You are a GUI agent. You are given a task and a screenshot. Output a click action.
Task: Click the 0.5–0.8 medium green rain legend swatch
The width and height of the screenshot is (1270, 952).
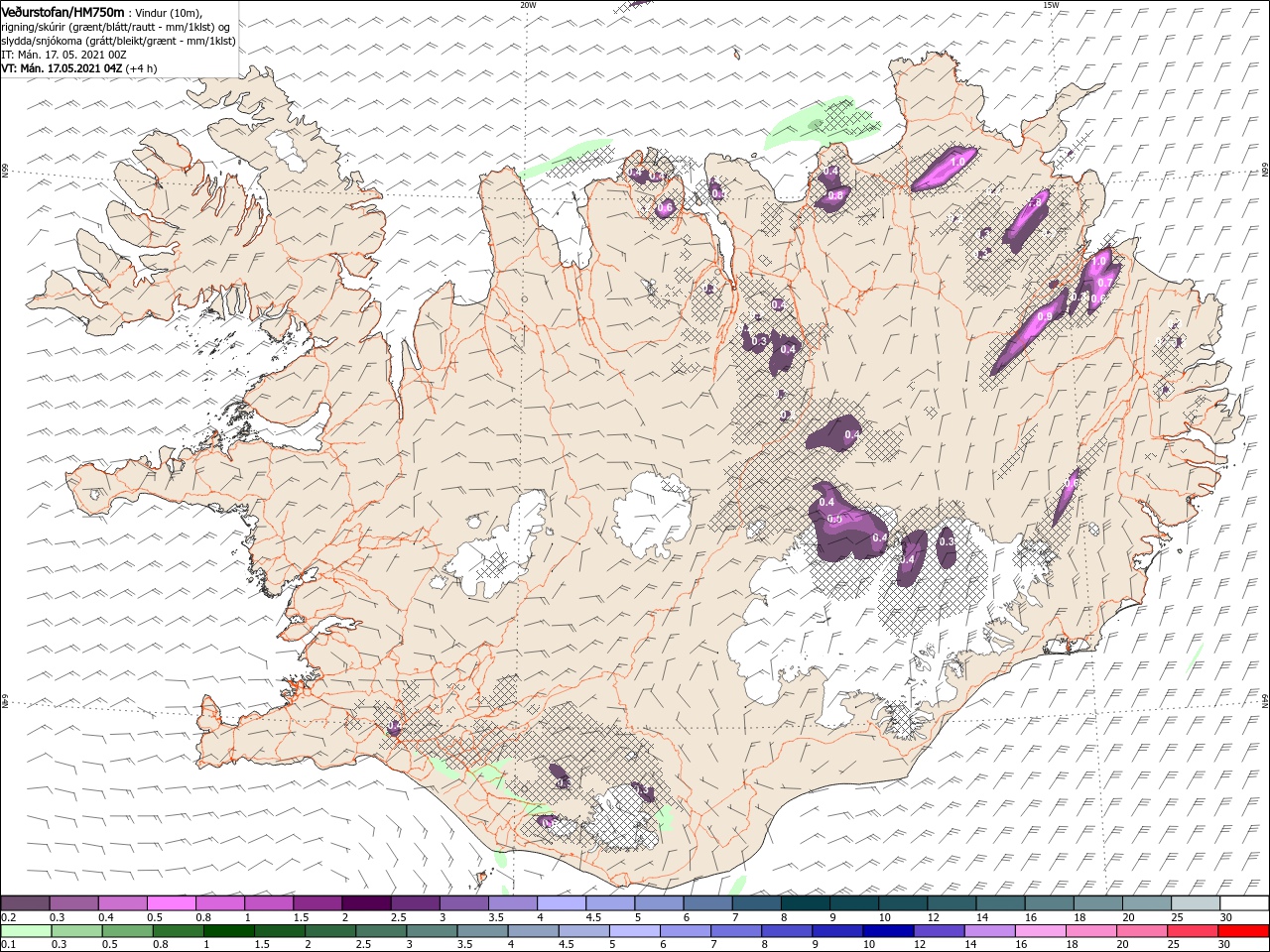[127, 931]
